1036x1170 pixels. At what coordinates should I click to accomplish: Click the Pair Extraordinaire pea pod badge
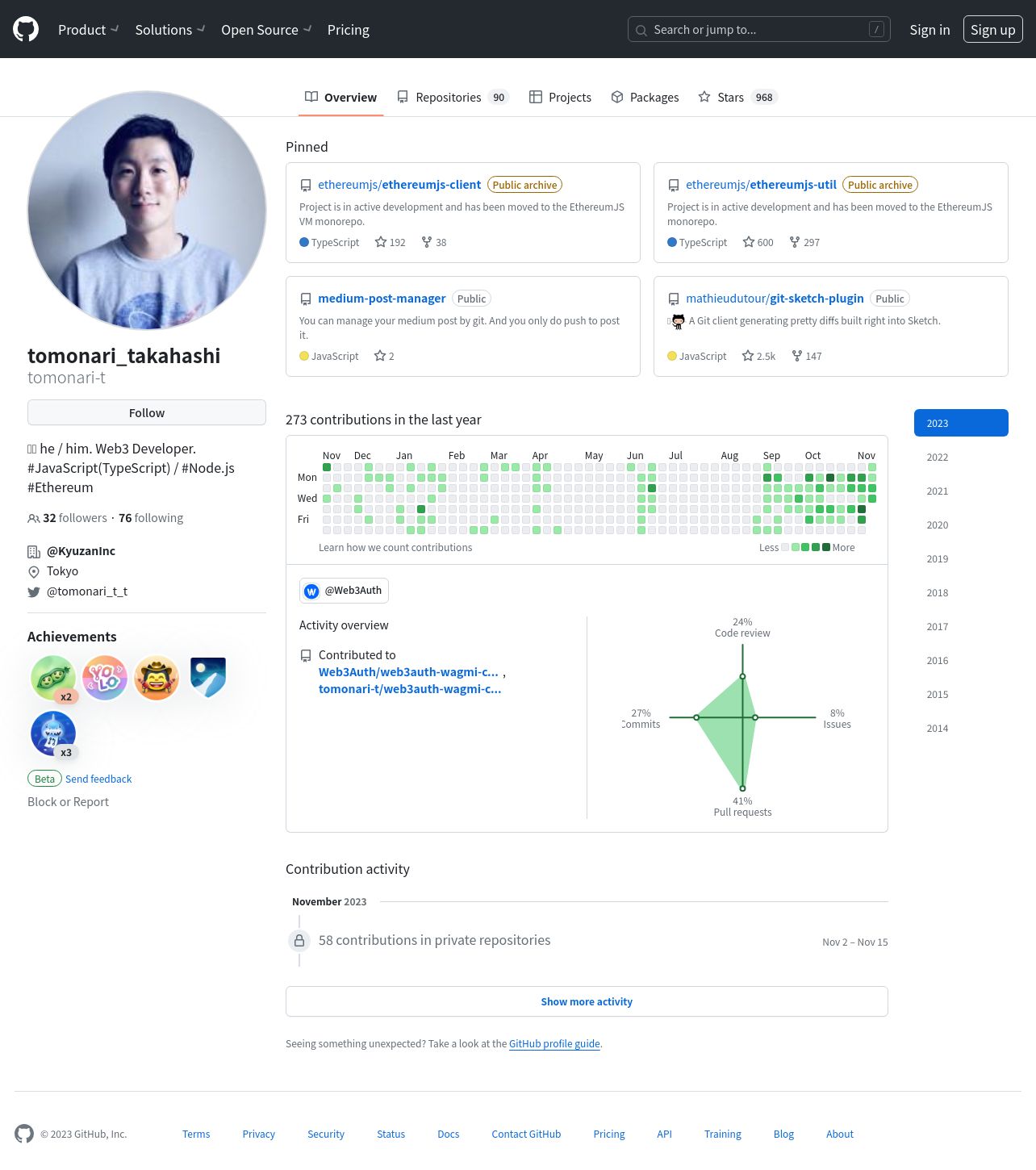click(x=53, y=677)
